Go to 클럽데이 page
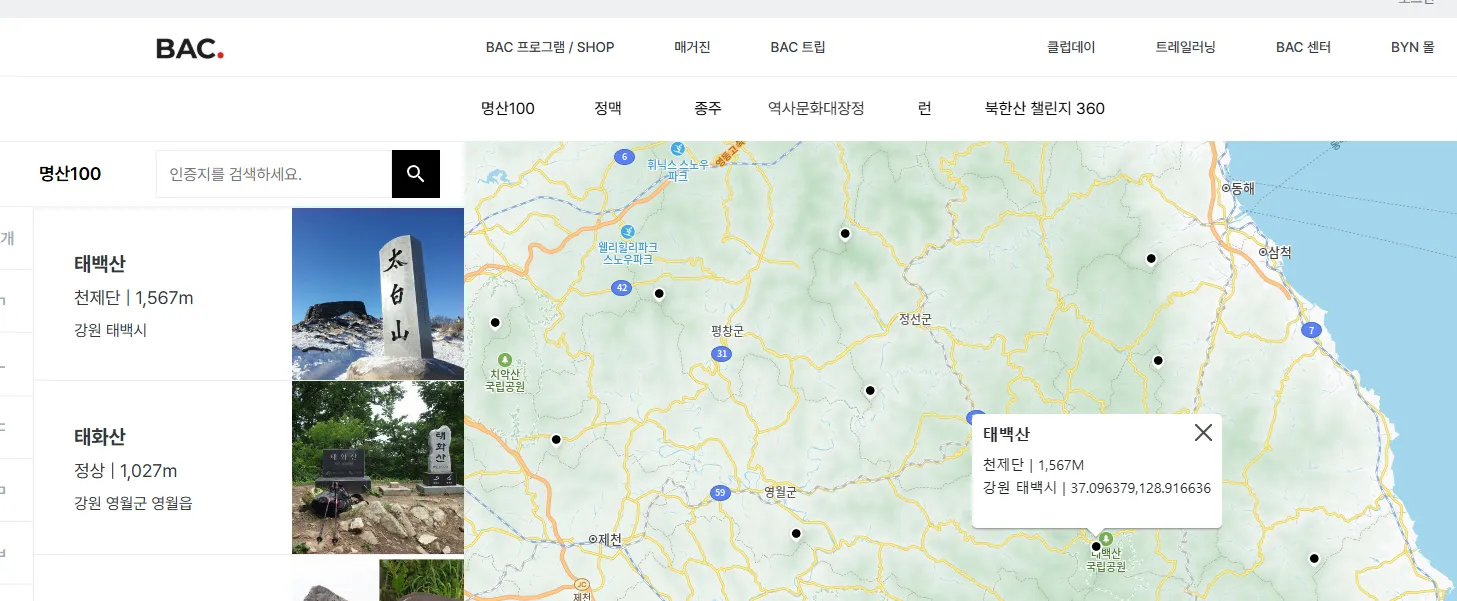The image size is (1457, 601). (1071, 47)
